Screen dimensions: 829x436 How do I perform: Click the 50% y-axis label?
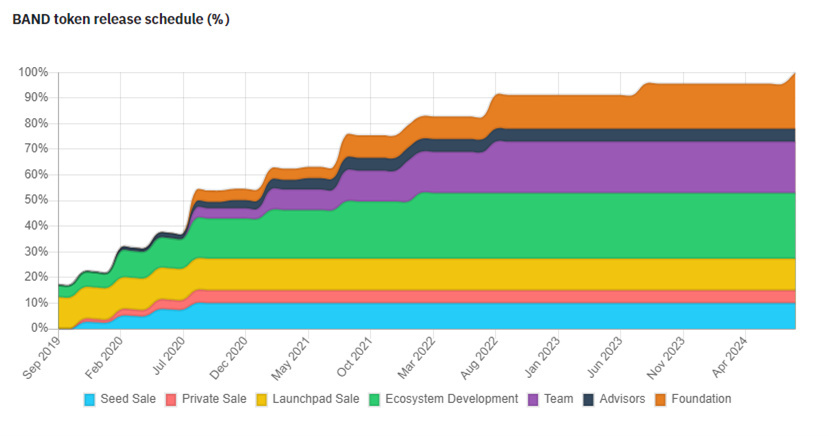[36, 200]
